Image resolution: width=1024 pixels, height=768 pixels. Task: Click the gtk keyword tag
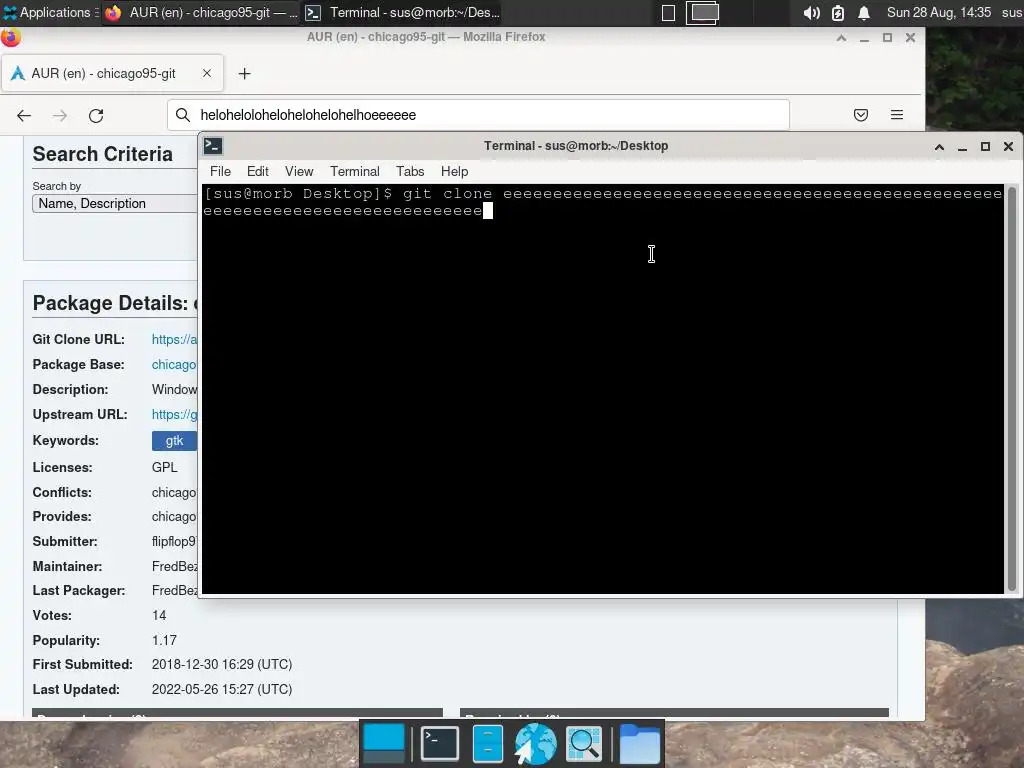click(174, 441)
